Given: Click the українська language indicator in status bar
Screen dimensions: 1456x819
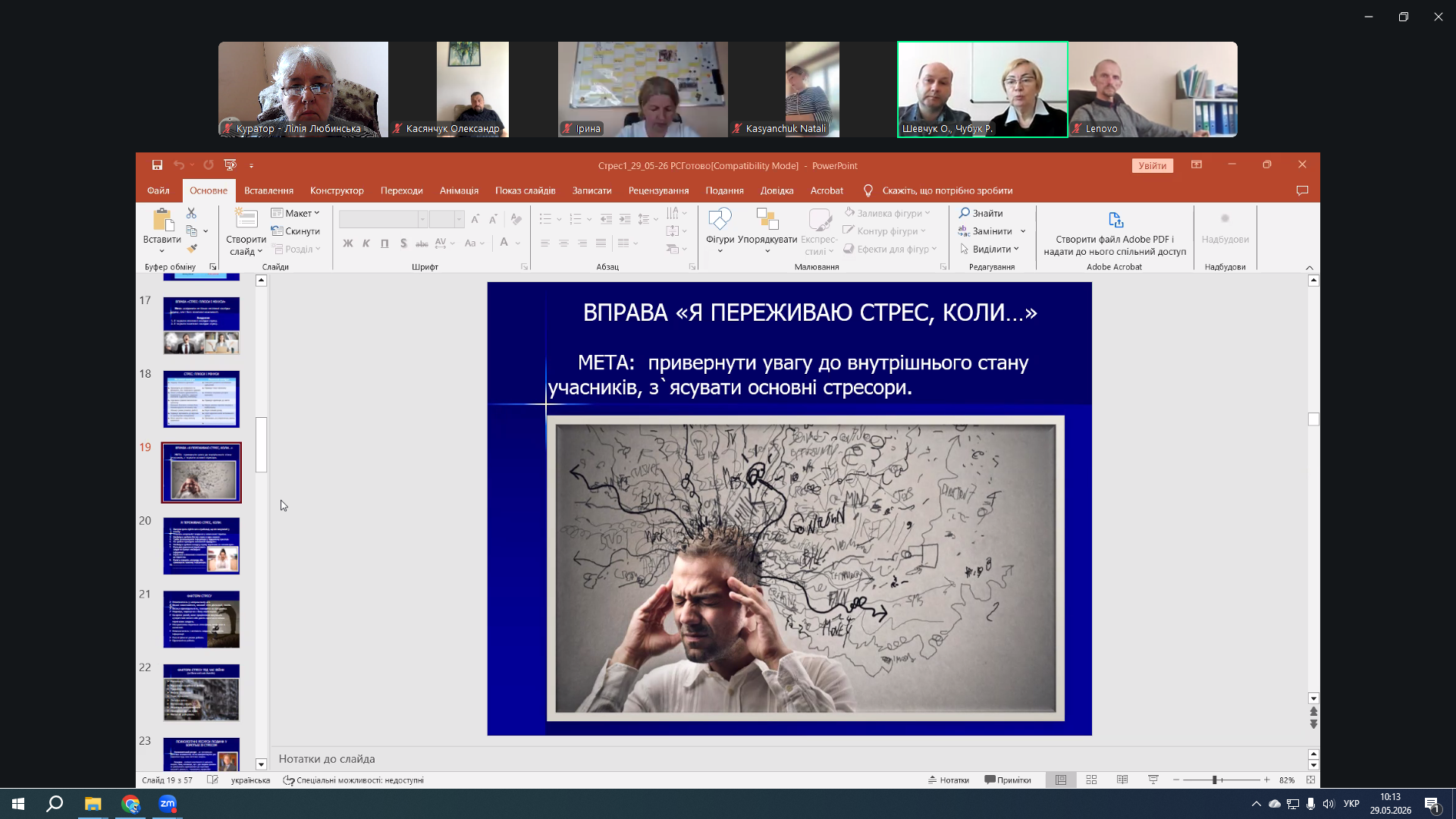Looking at the screenshot, I should click(x=250, y=780).
